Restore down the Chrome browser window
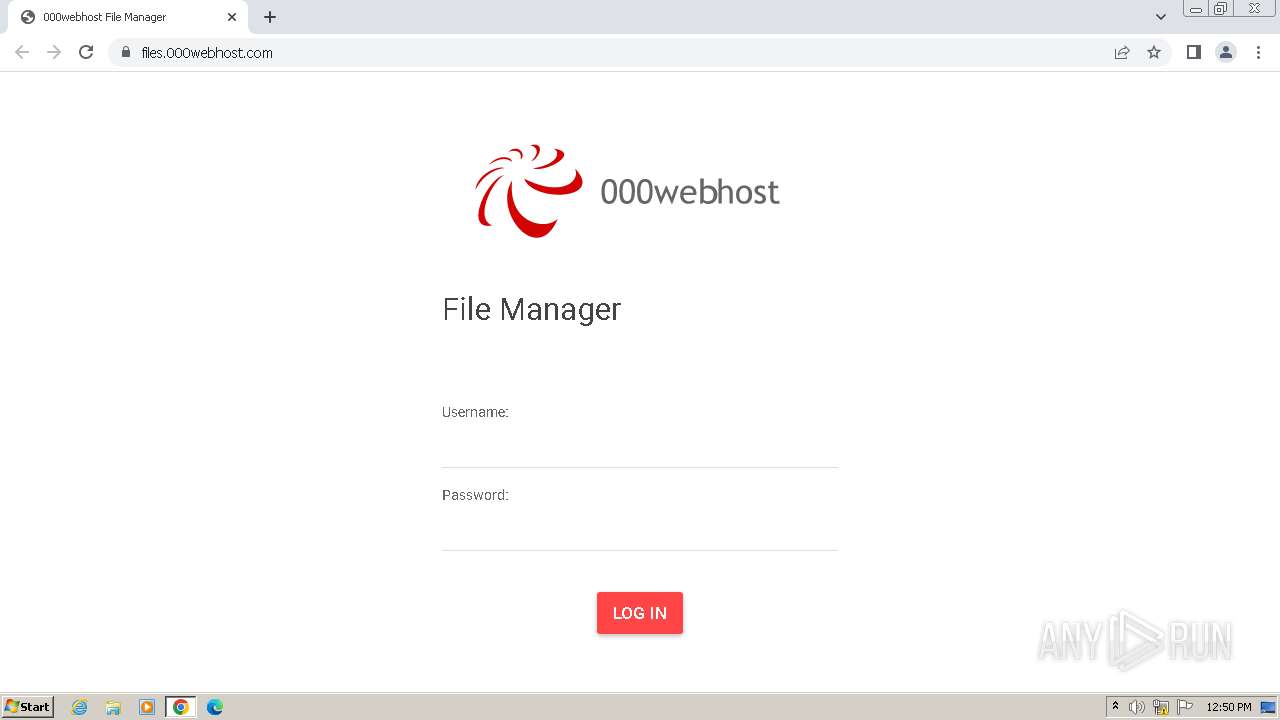The height and width of the screenshot is (720, 1280). (x=1221, y=9)
